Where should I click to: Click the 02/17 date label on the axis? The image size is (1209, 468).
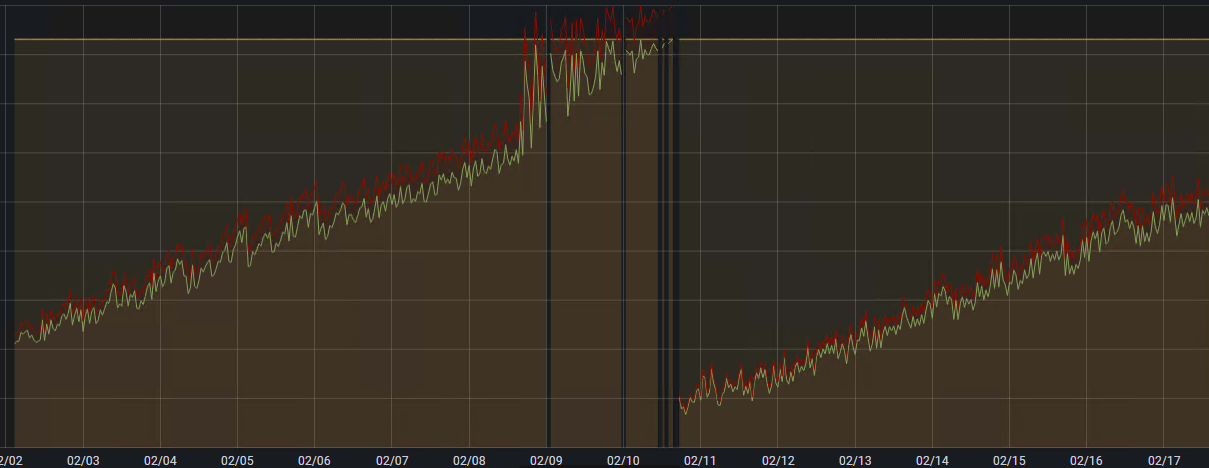coord(1164,460)
